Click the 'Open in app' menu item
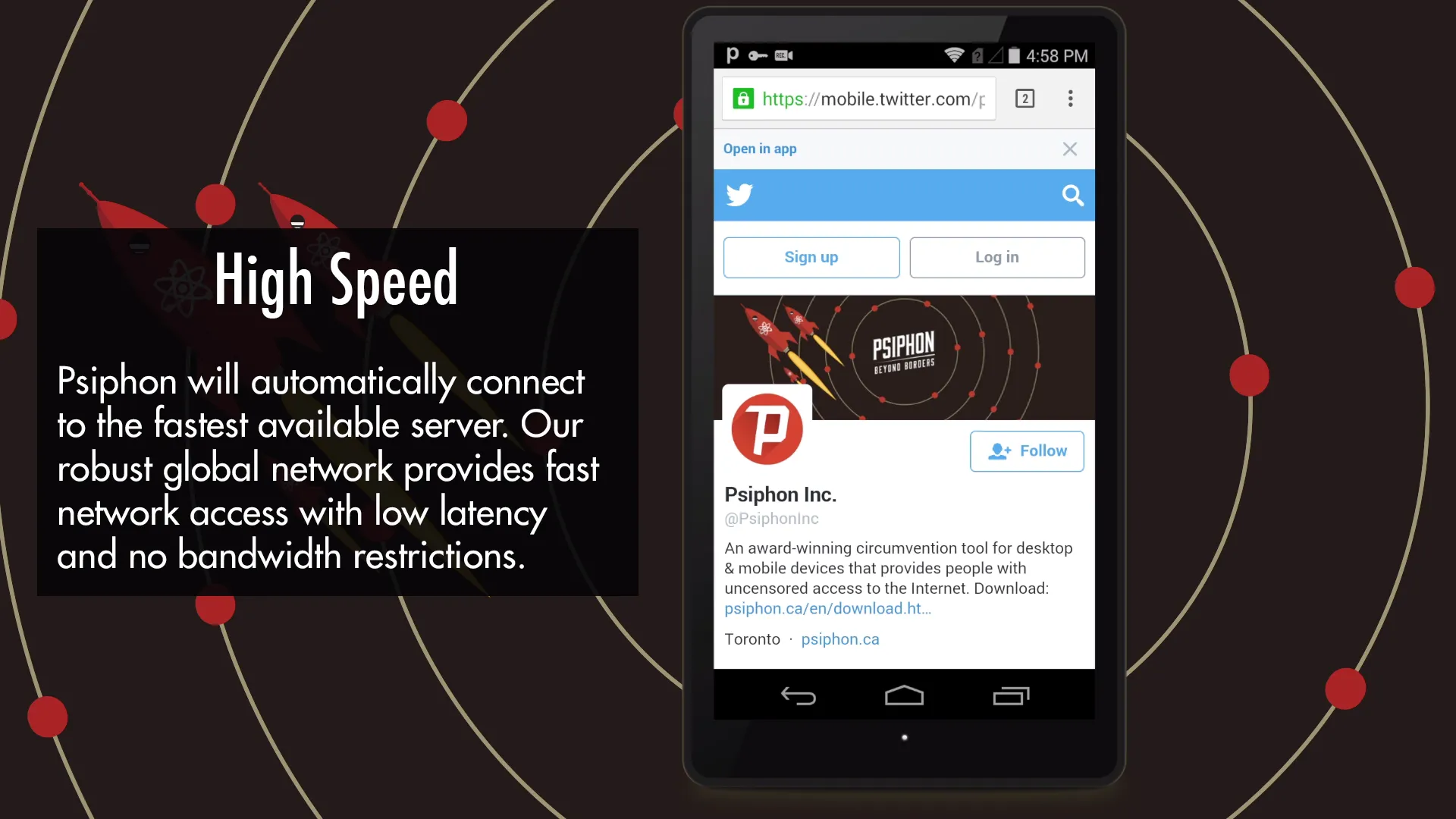The image size is (1456, 819). click(x=760, y=149)
